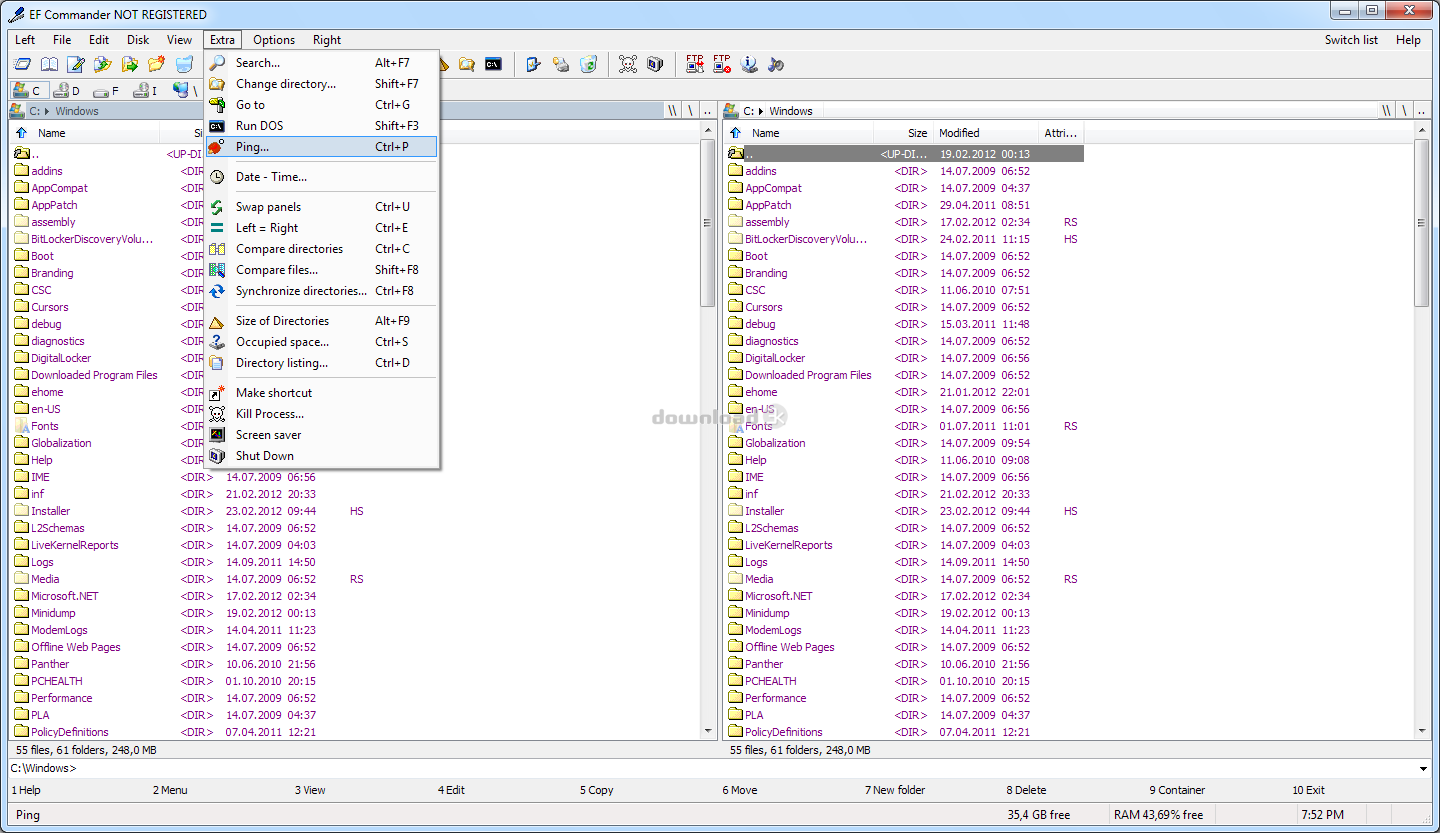Click the book (view) toolbar icon
Screen dimensions: 1440x833
(48, 65)
